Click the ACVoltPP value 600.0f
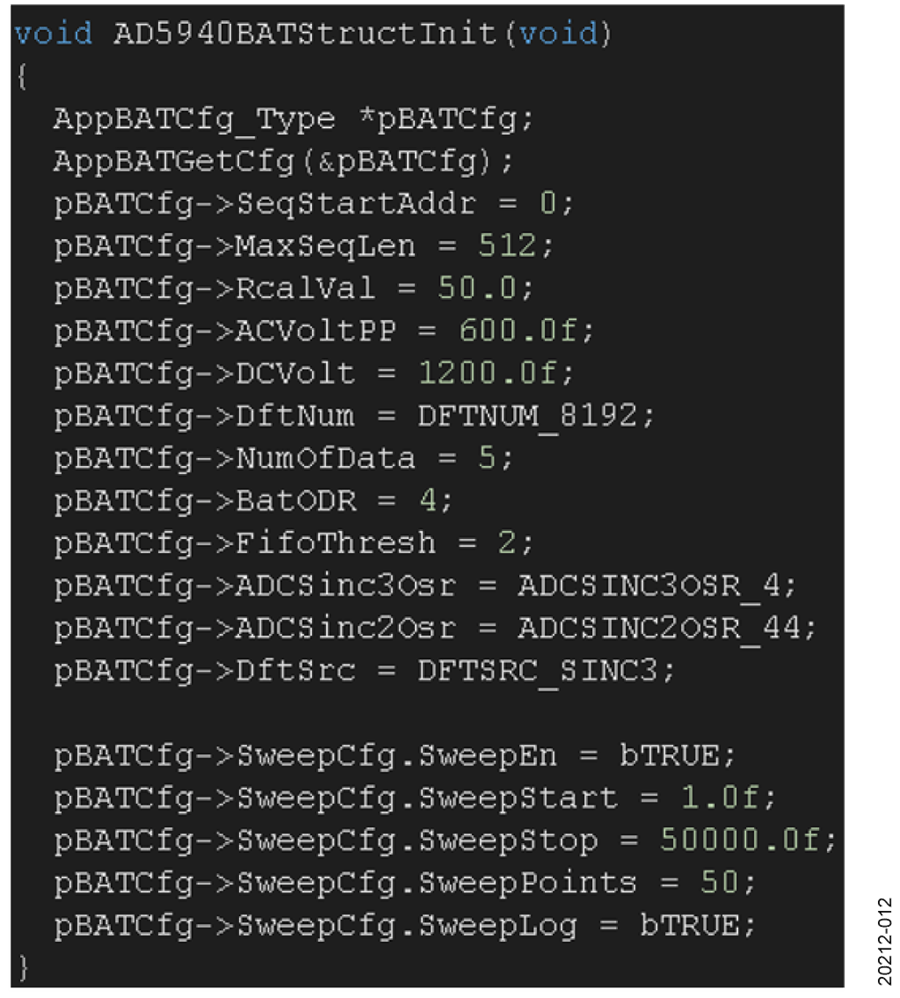 click(x=518, y=331)
